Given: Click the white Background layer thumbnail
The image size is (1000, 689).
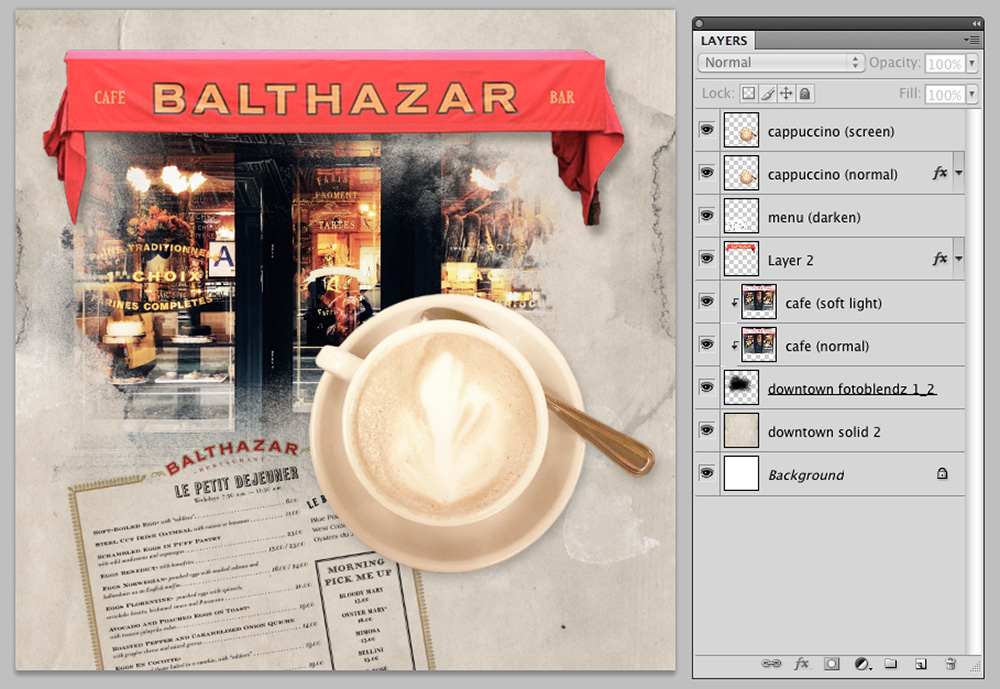Looking at the screenshot, I should point(741,473).
